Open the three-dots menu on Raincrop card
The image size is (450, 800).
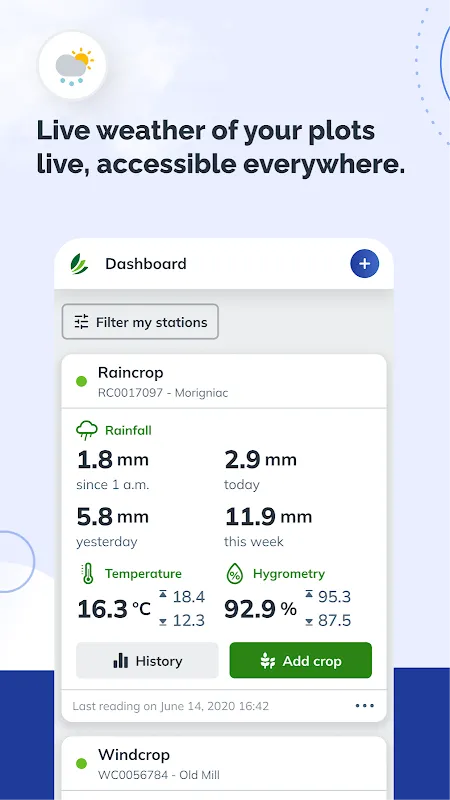[364, 706]
